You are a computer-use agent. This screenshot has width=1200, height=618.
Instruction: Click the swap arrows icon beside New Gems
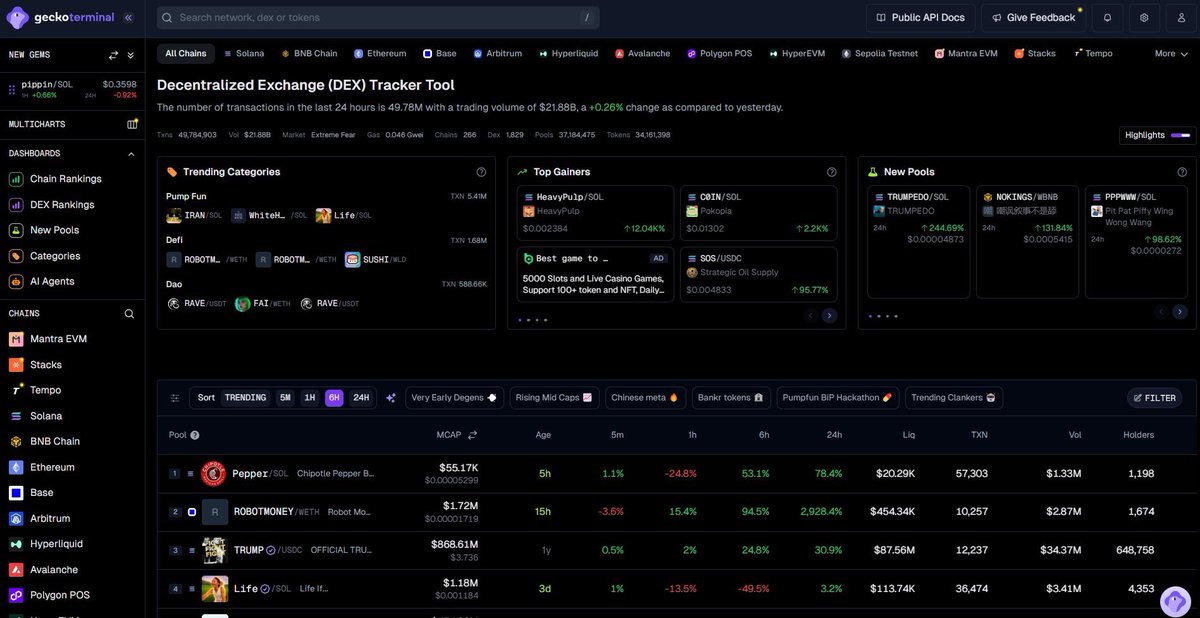pos(114,55)
